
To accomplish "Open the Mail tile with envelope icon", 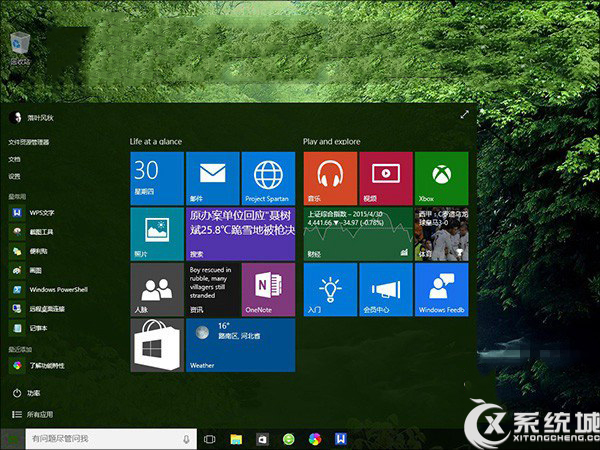I will pos(213,178).
